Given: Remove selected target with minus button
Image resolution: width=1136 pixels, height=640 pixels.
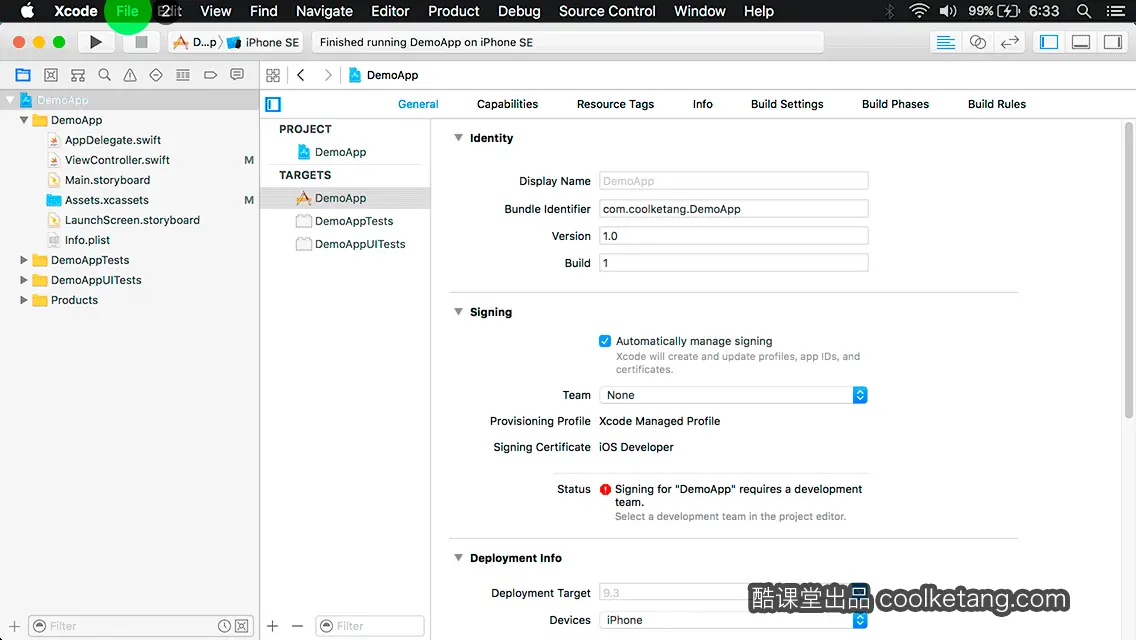Looking at the screenshot, I should click(297, 626).
